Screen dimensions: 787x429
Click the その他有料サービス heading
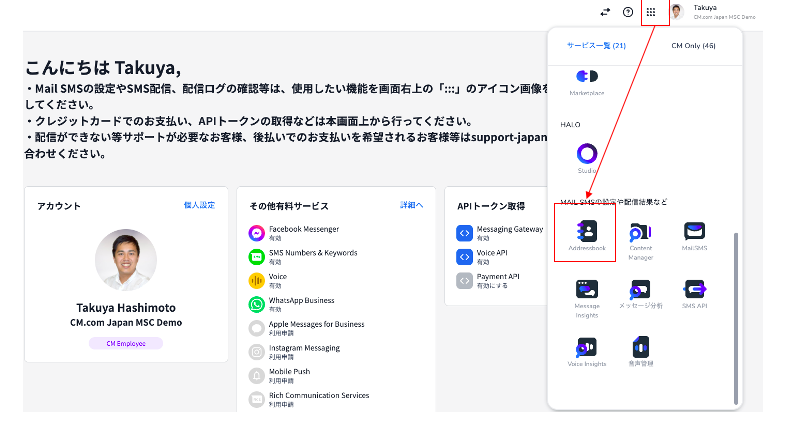(x=289, y=206)
